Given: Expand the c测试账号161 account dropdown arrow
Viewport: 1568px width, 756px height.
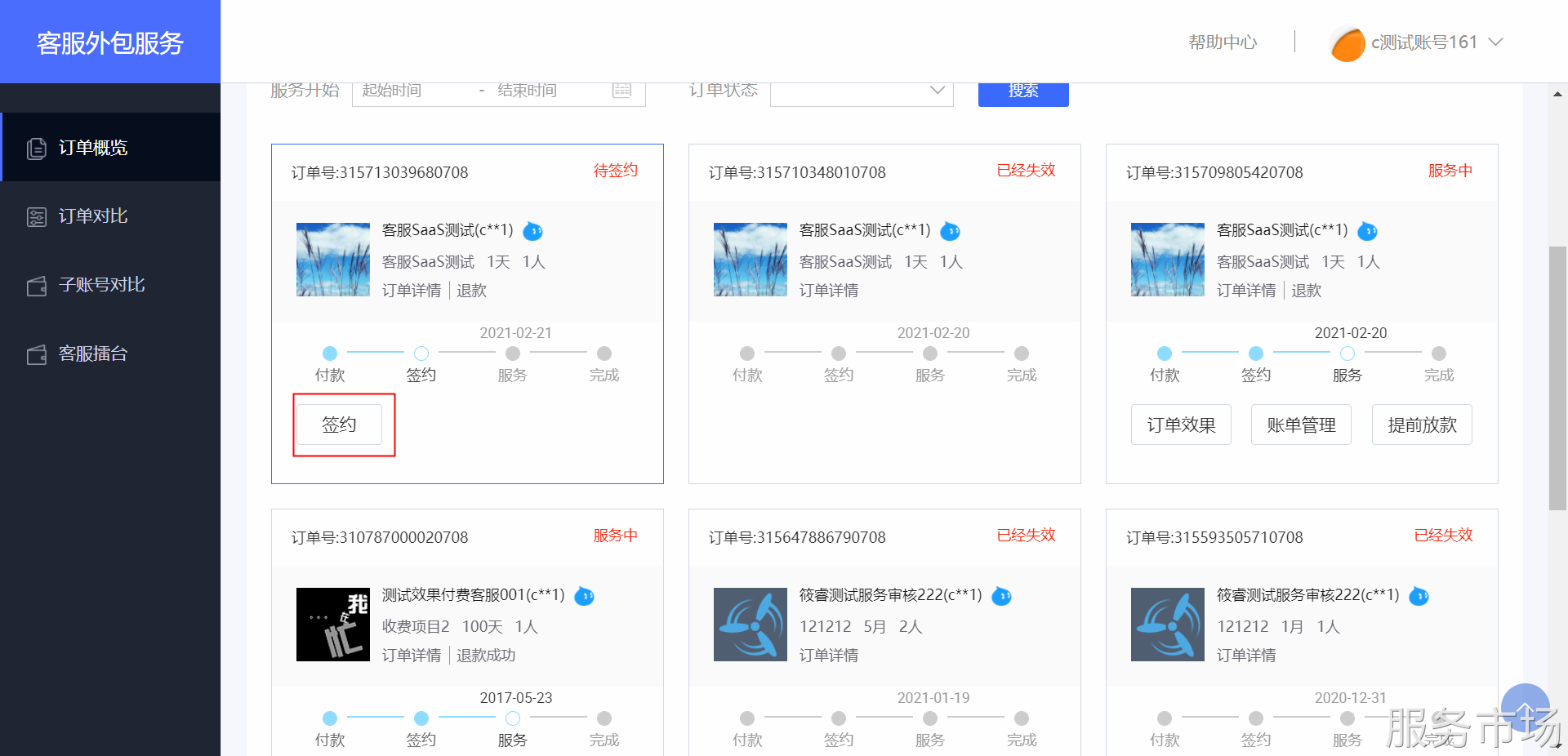Looking at the screenshot, I should click(1495, 42).
